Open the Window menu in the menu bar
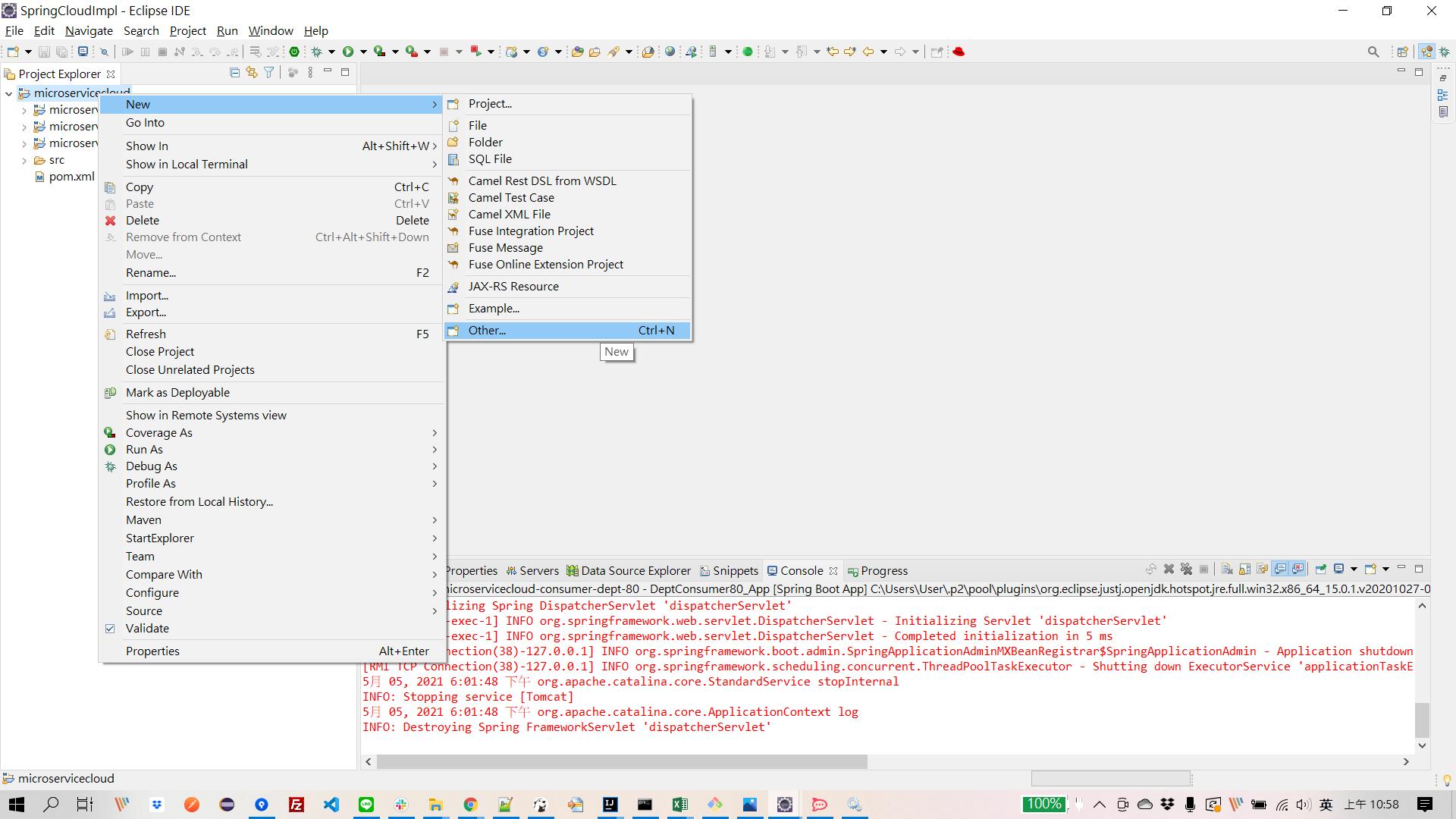1456x819 pixels. pyautogui.click(x=271, y=30)
